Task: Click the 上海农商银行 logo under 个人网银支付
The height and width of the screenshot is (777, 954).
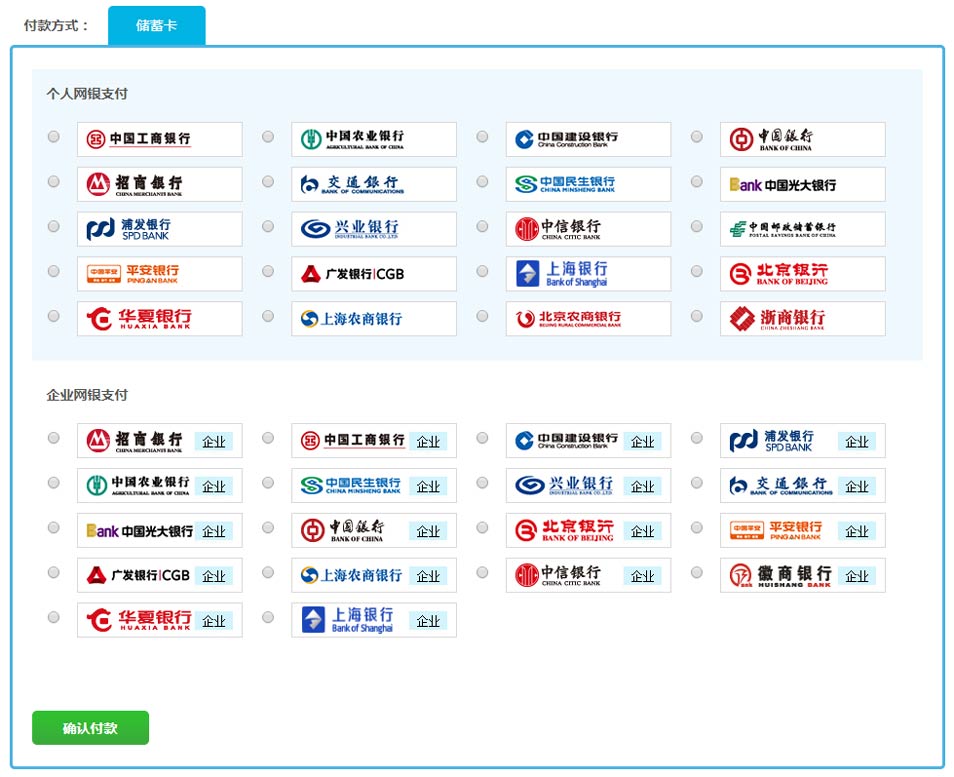Action: [x=374, y=319]
